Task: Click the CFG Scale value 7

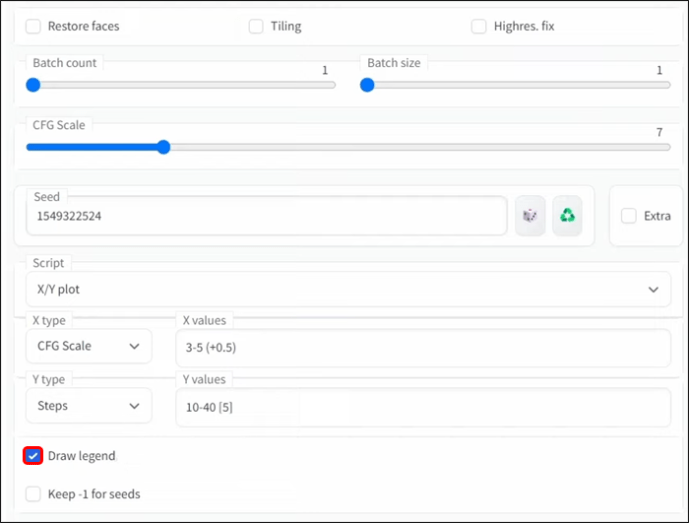Action: [659, 132]
